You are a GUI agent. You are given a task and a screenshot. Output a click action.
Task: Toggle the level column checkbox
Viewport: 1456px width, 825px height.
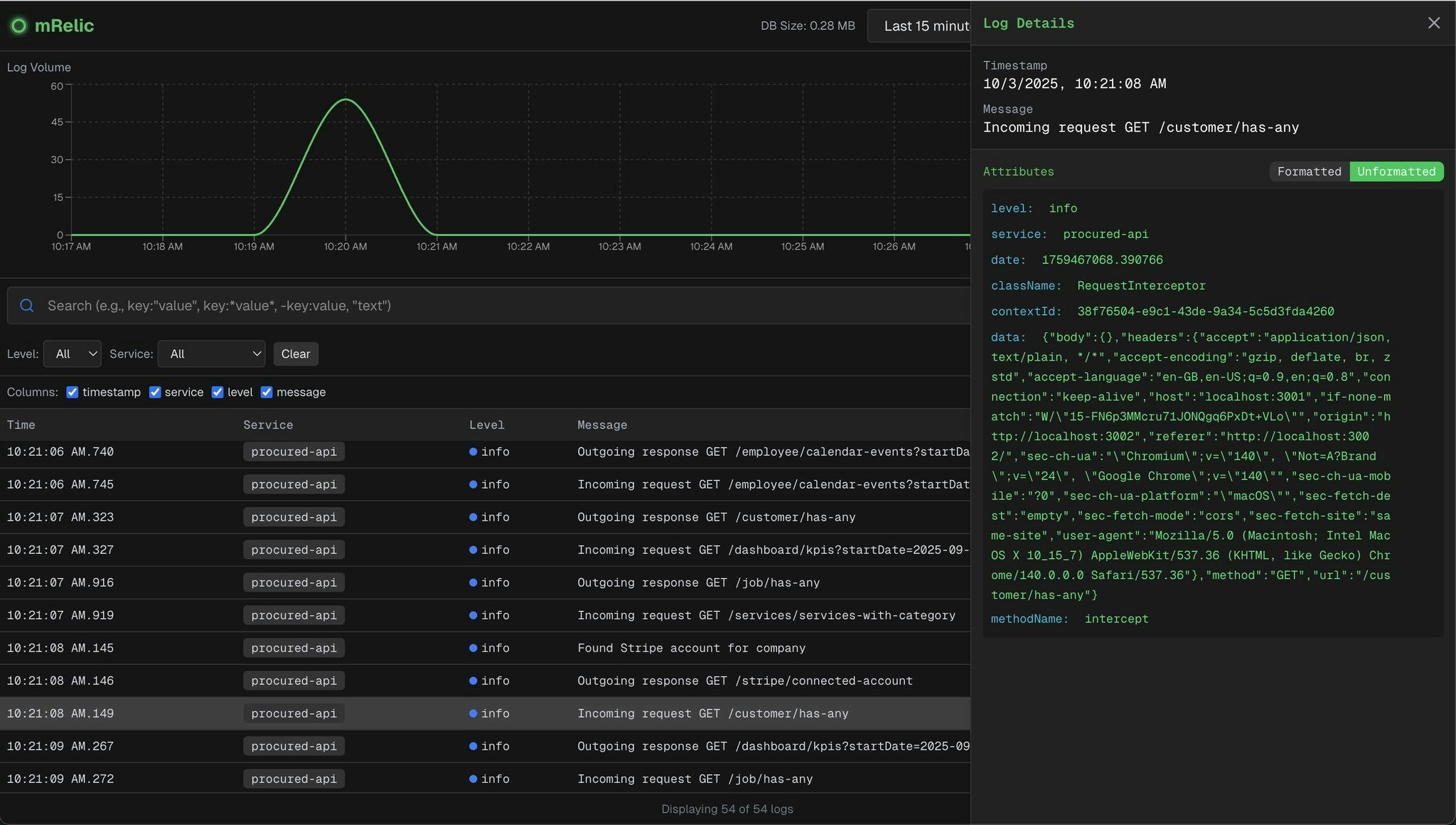(x=218, y=393)
